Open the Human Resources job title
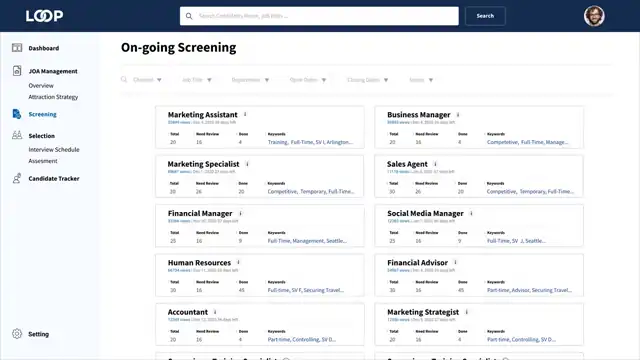Viewport: 640px width, 360px height. click(x=199, y=263)
